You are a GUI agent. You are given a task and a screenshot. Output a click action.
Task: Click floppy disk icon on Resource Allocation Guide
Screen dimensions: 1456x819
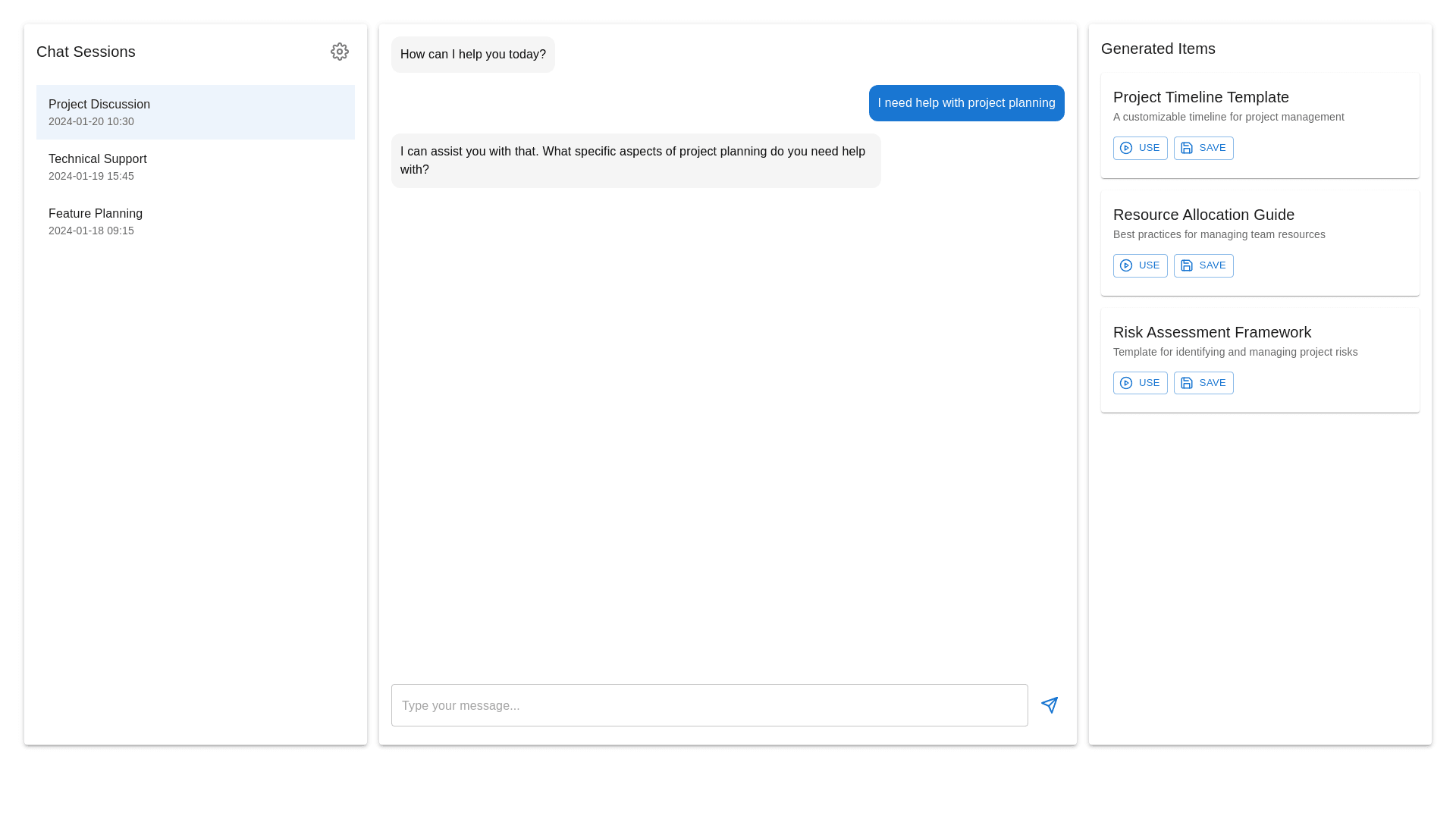(x=1187, y=265)
